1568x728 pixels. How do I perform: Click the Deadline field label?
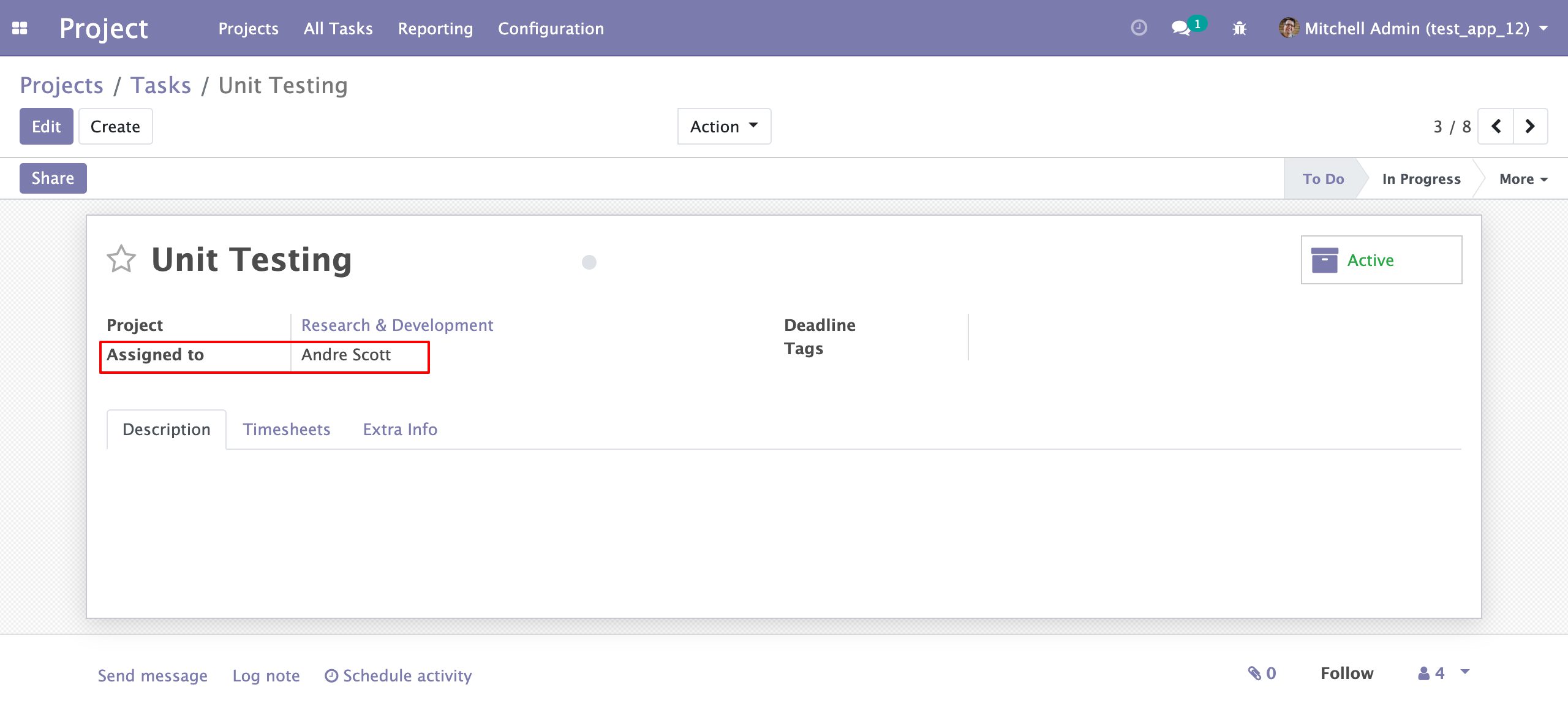[x=820, y=325]
